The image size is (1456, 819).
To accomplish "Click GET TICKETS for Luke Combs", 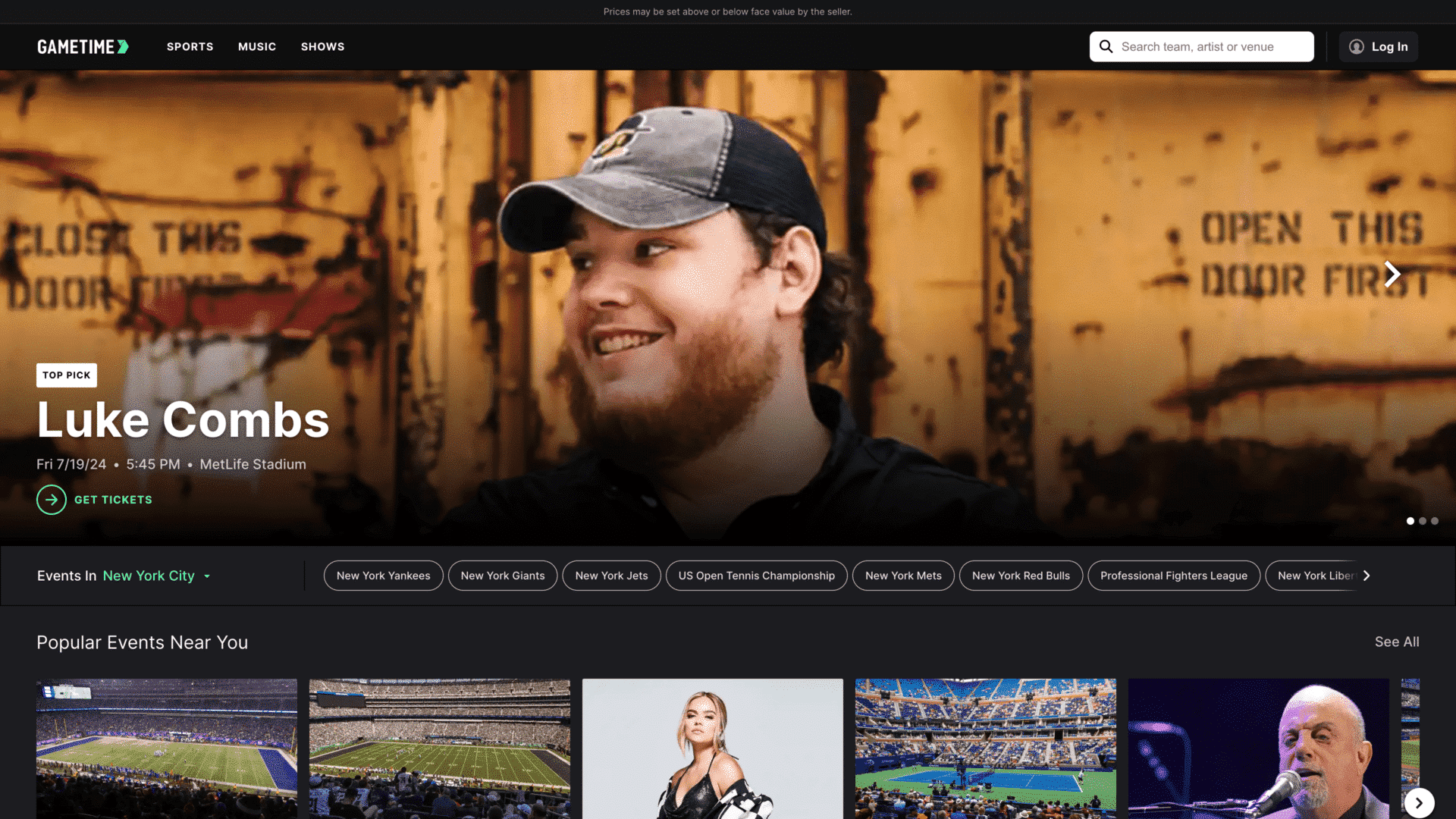I will coord(113,500).
